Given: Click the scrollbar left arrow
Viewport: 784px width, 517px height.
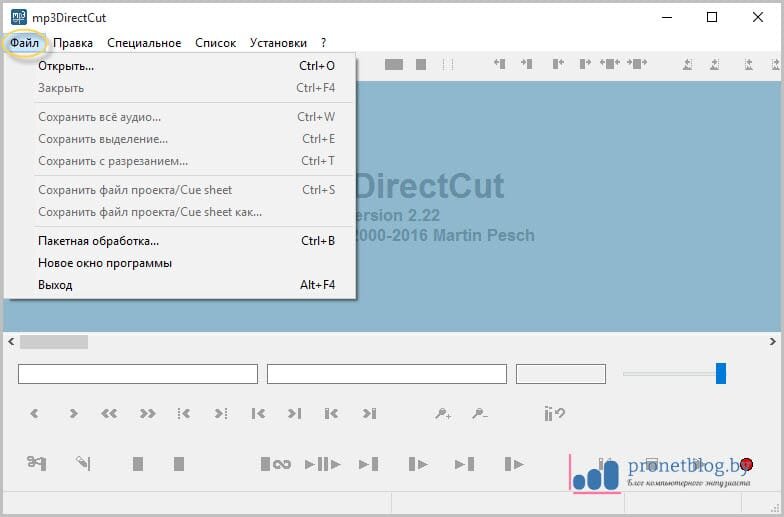Looking at the screenshot, I should click(x=11, y=342).
